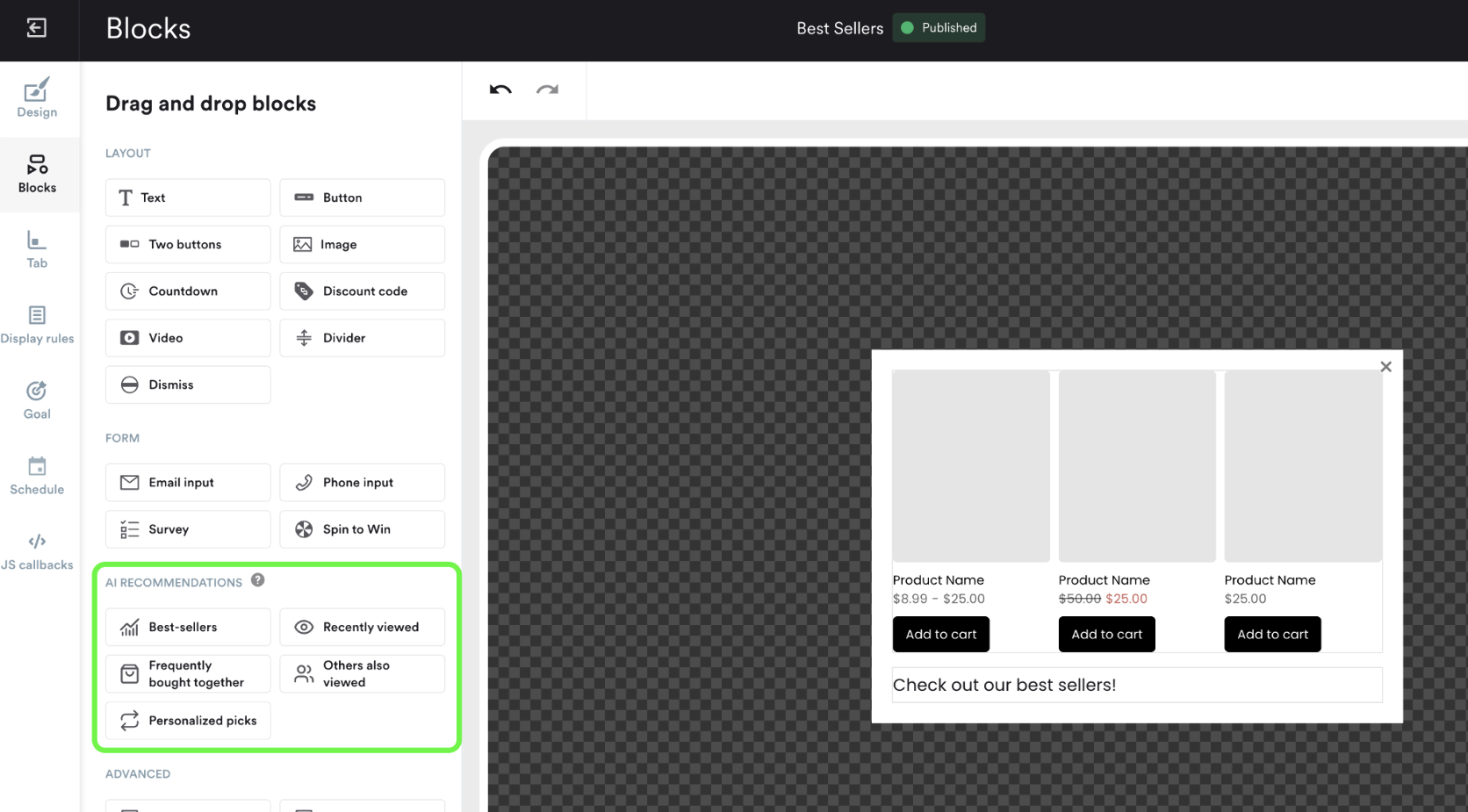Screen dimensions: 1468x812
Task: Click the first product's Add to cart
Action: point(940,635)
